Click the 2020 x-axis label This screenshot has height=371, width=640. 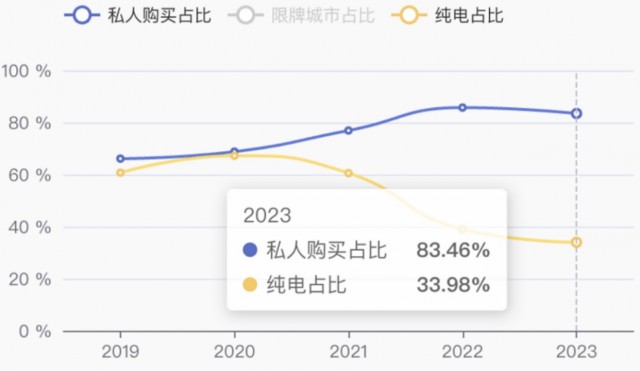(x=234, y=351)
